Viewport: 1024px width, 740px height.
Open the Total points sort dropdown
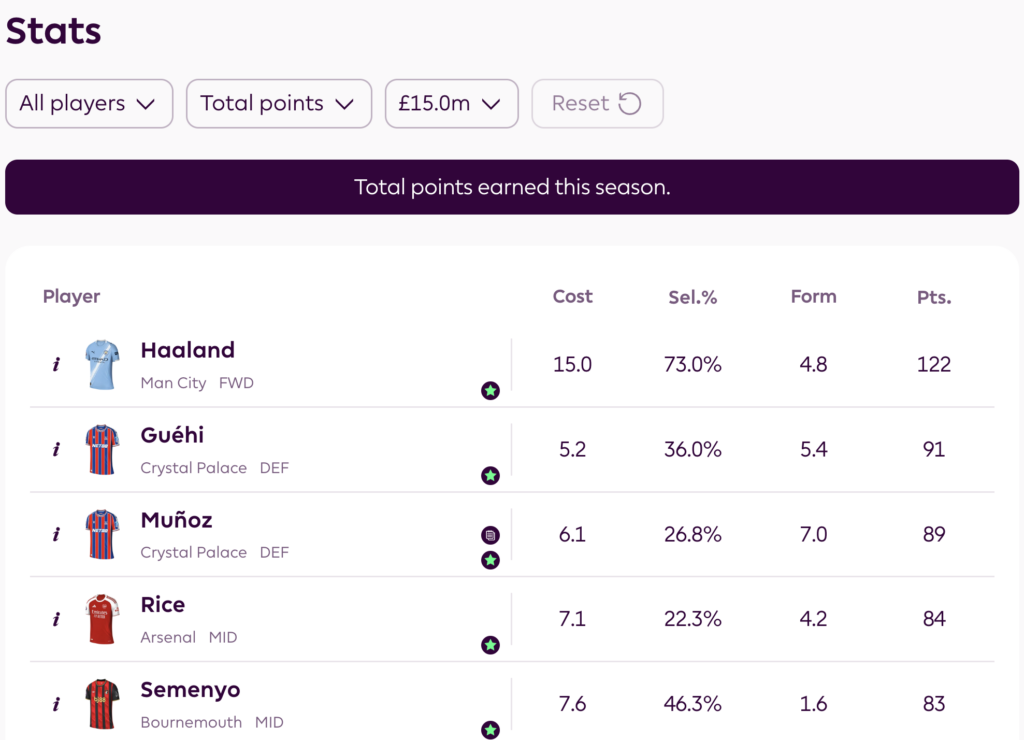coord(279,104)
